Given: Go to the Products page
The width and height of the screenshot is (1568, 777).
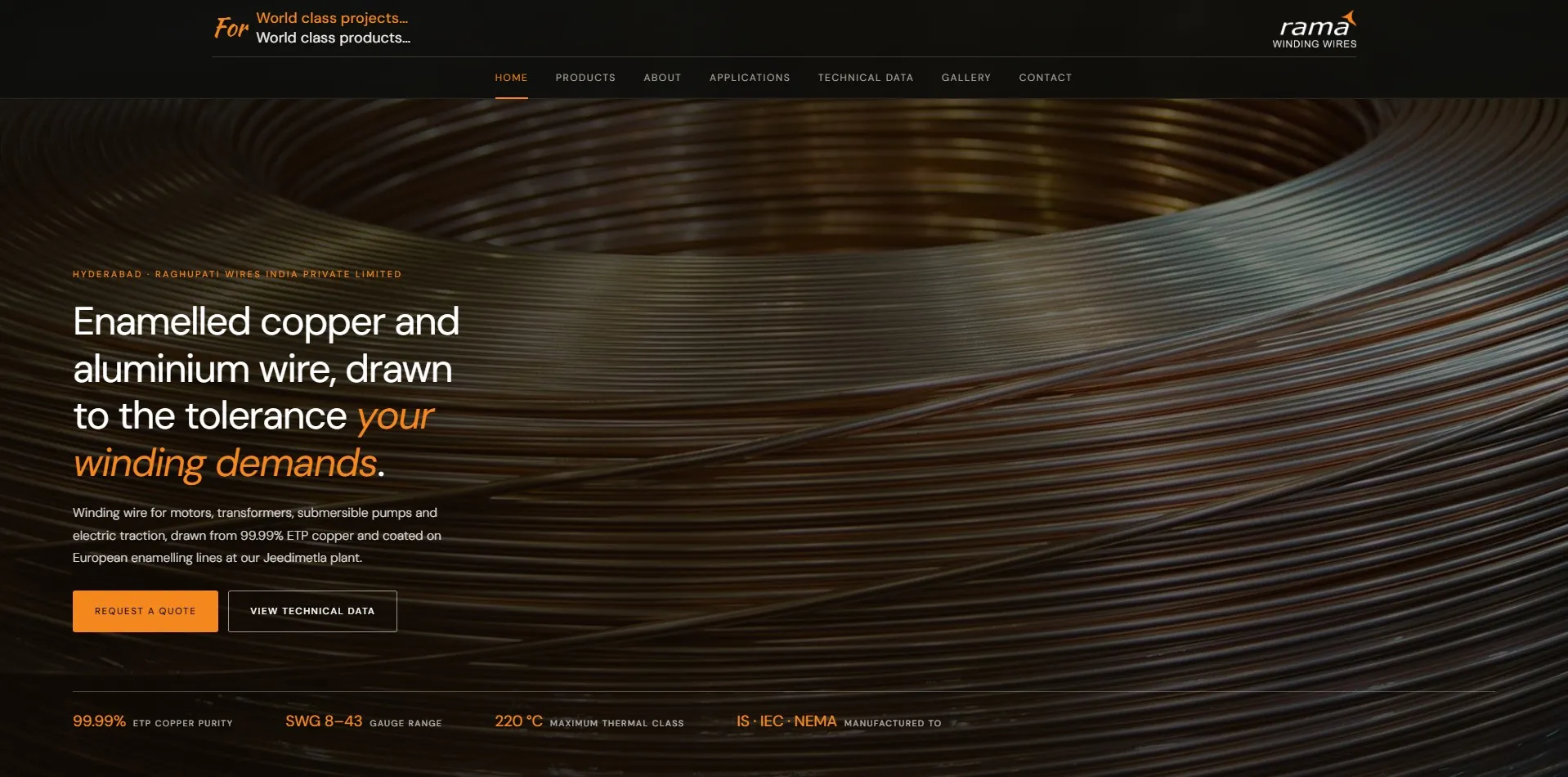Looking at the screenshot, I should (585, 78).
